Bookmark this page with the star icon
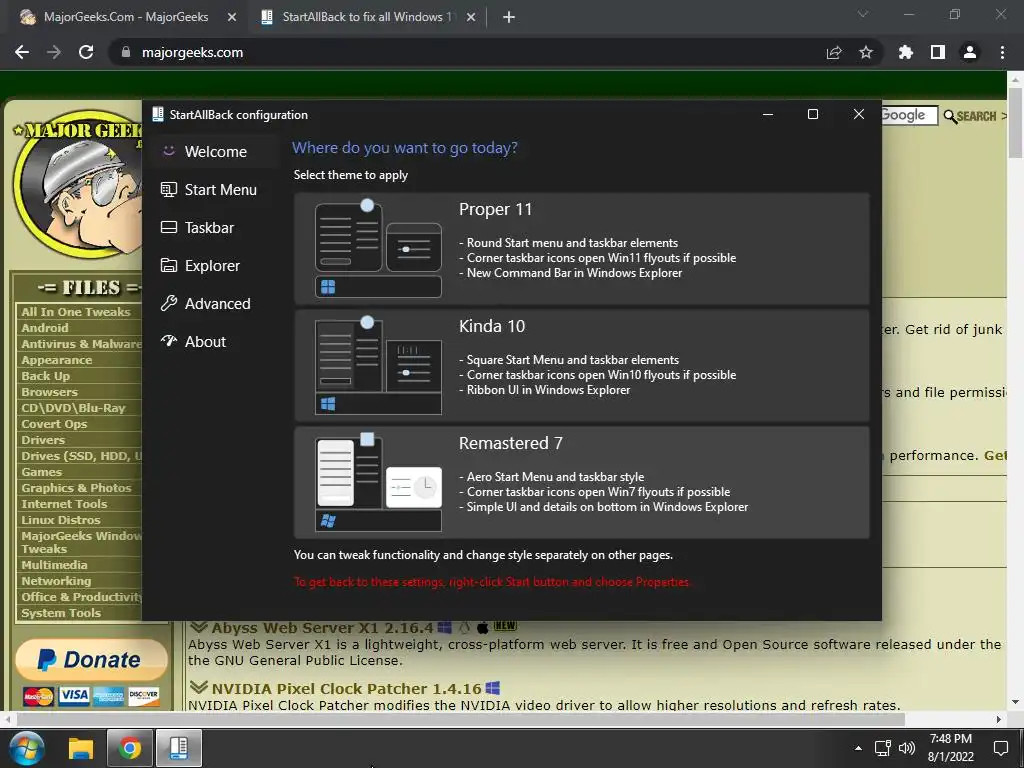1024x768 pixels. click(866, 52)
